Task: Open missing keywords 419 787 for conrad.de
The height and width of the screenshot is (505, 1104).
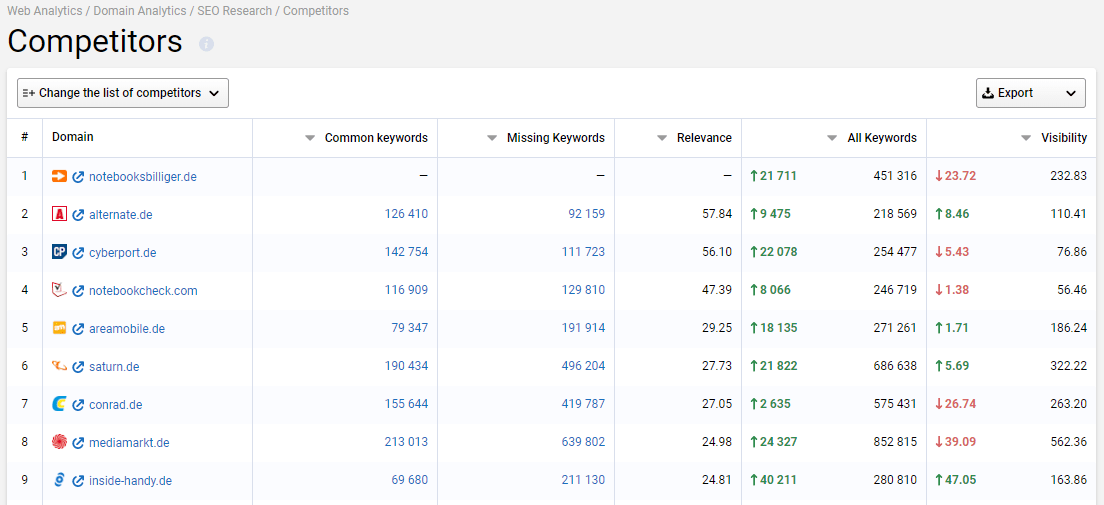Action: 583,404
